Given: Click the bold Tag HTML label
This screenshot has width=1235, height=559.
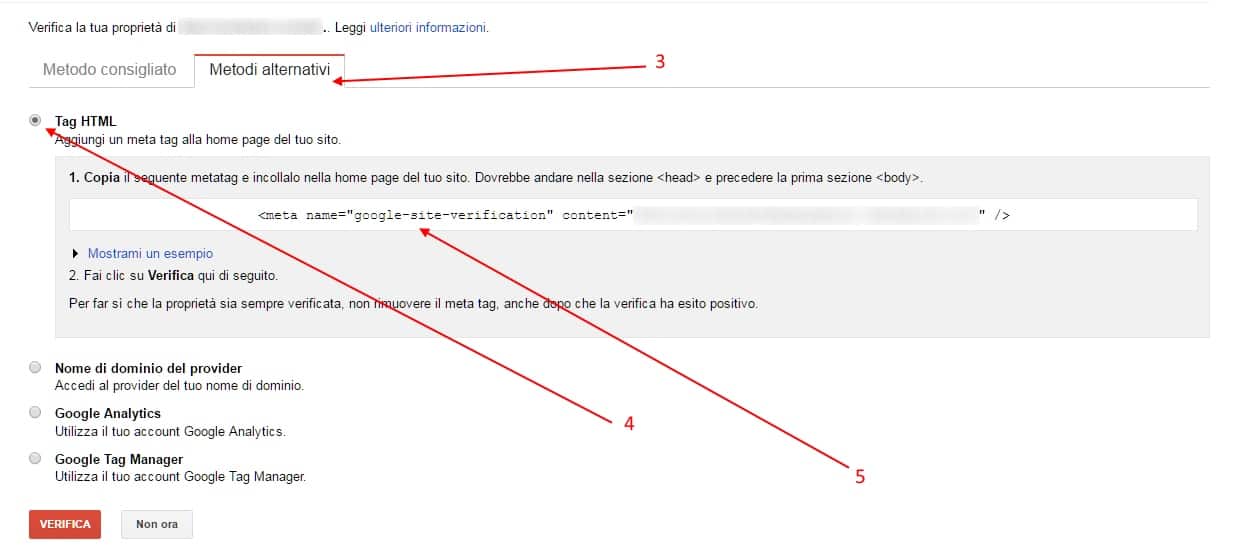Looking at the screenshot, I should tap(85, 122).
